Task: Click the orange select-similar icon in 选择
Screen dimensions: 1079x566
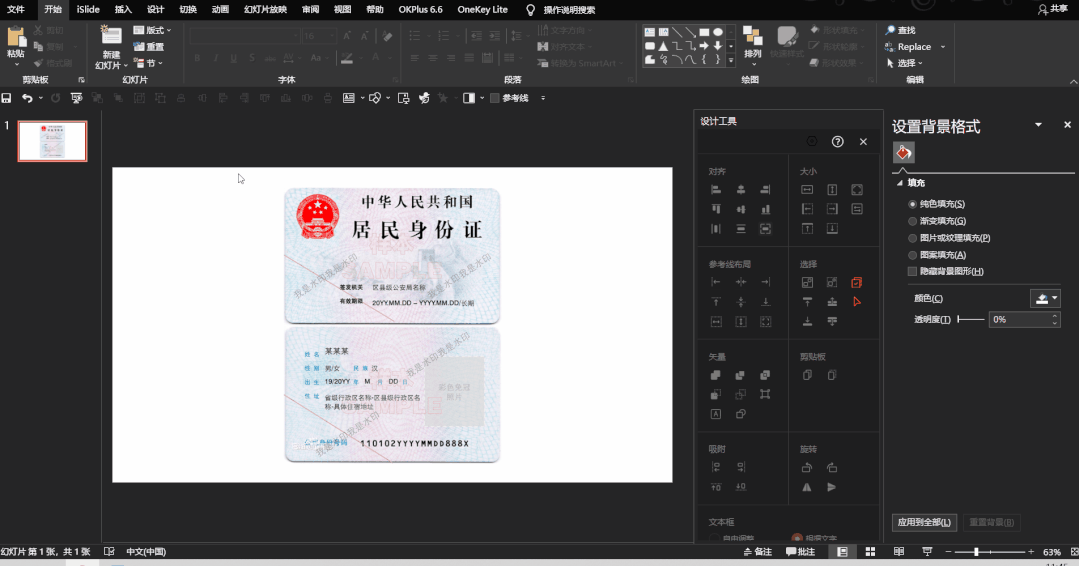Action: pos(857,283)
